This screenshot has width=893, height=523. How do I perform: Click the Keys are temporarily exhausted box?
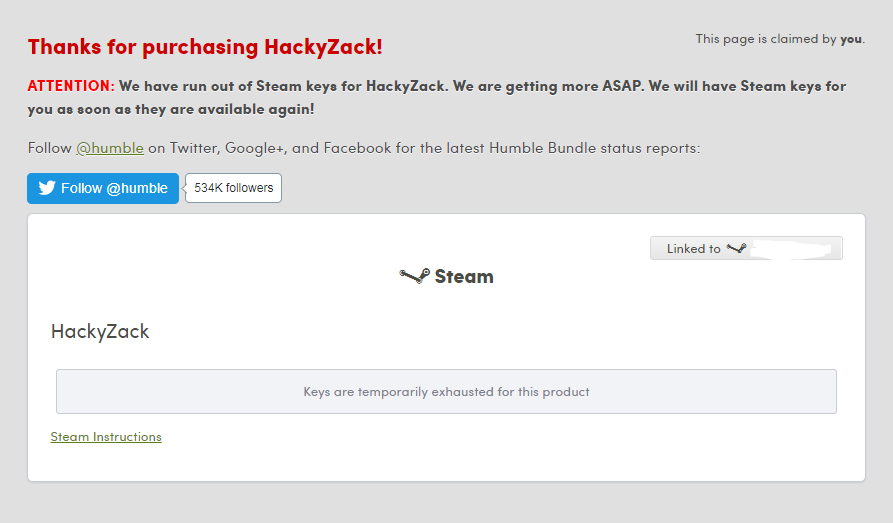point(446,391)
